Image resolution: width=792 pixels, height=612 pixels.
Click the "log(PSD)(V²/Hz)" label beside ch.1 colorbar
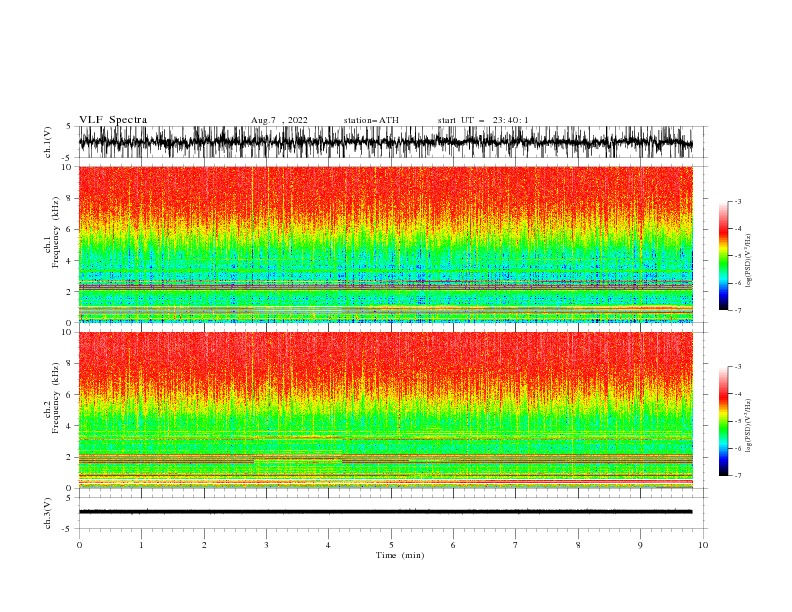748,261
